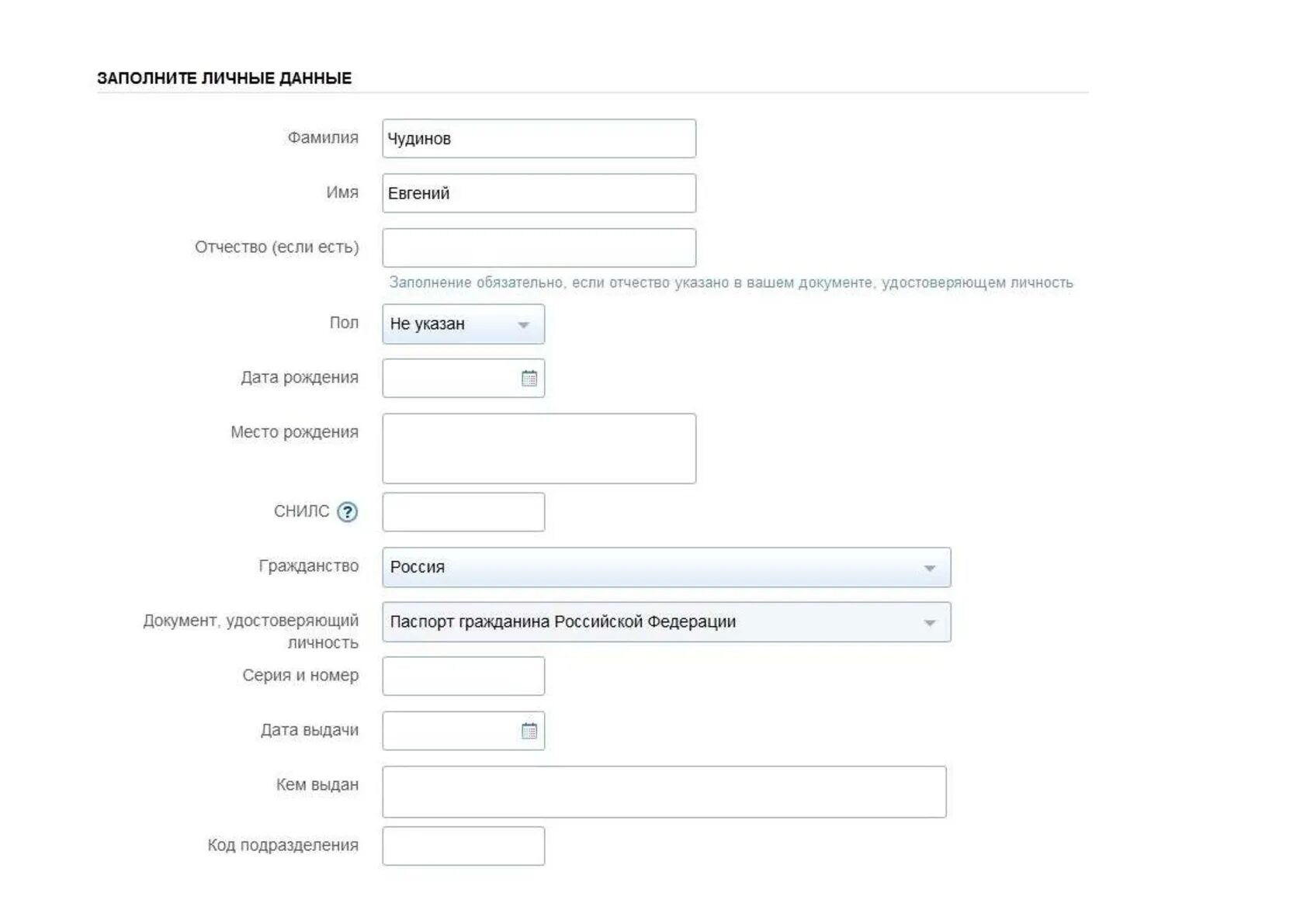The image size is (1307, 924).
Task: Click the Заполните личные данные heading
Action: [x=224, y=78]
